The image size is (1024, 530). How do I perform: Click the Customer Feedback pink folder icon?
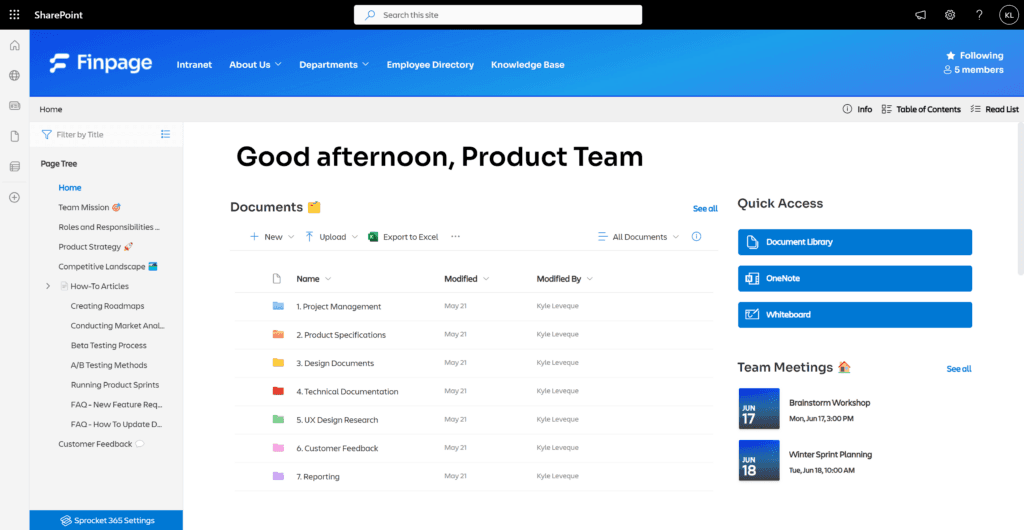(278, 448)
